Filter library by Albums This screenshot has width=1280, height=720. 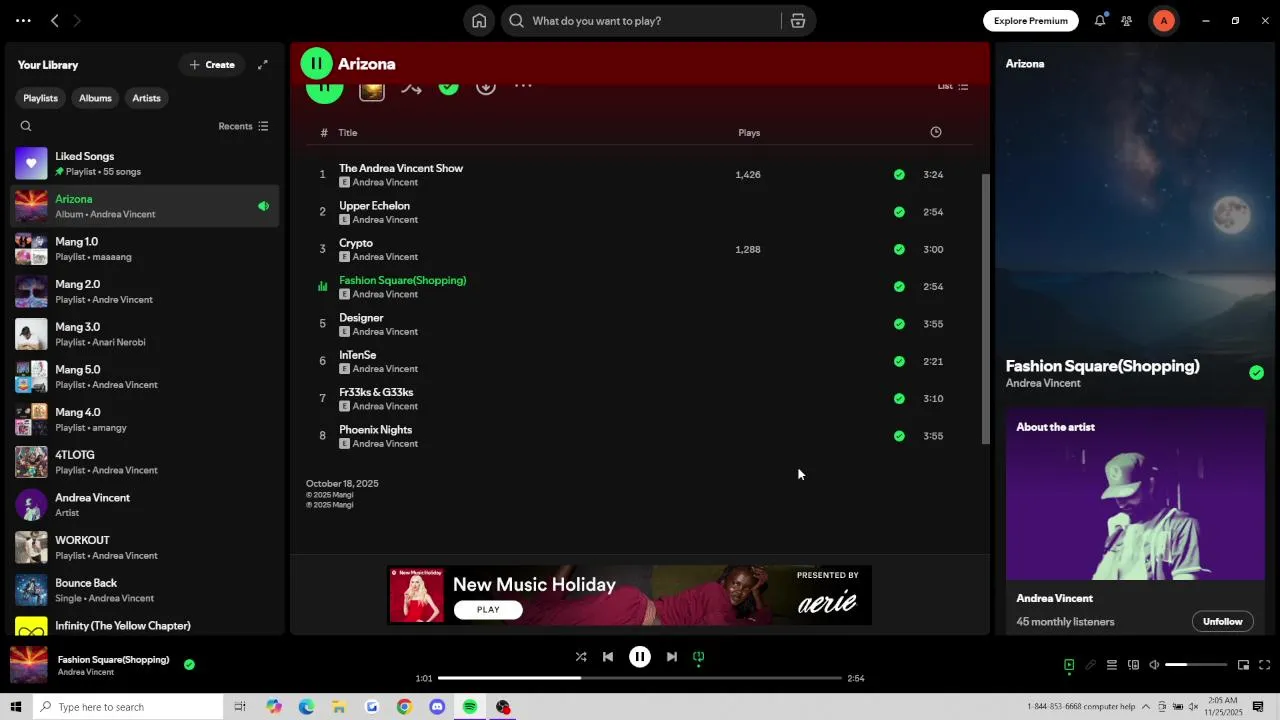(95, 98)
